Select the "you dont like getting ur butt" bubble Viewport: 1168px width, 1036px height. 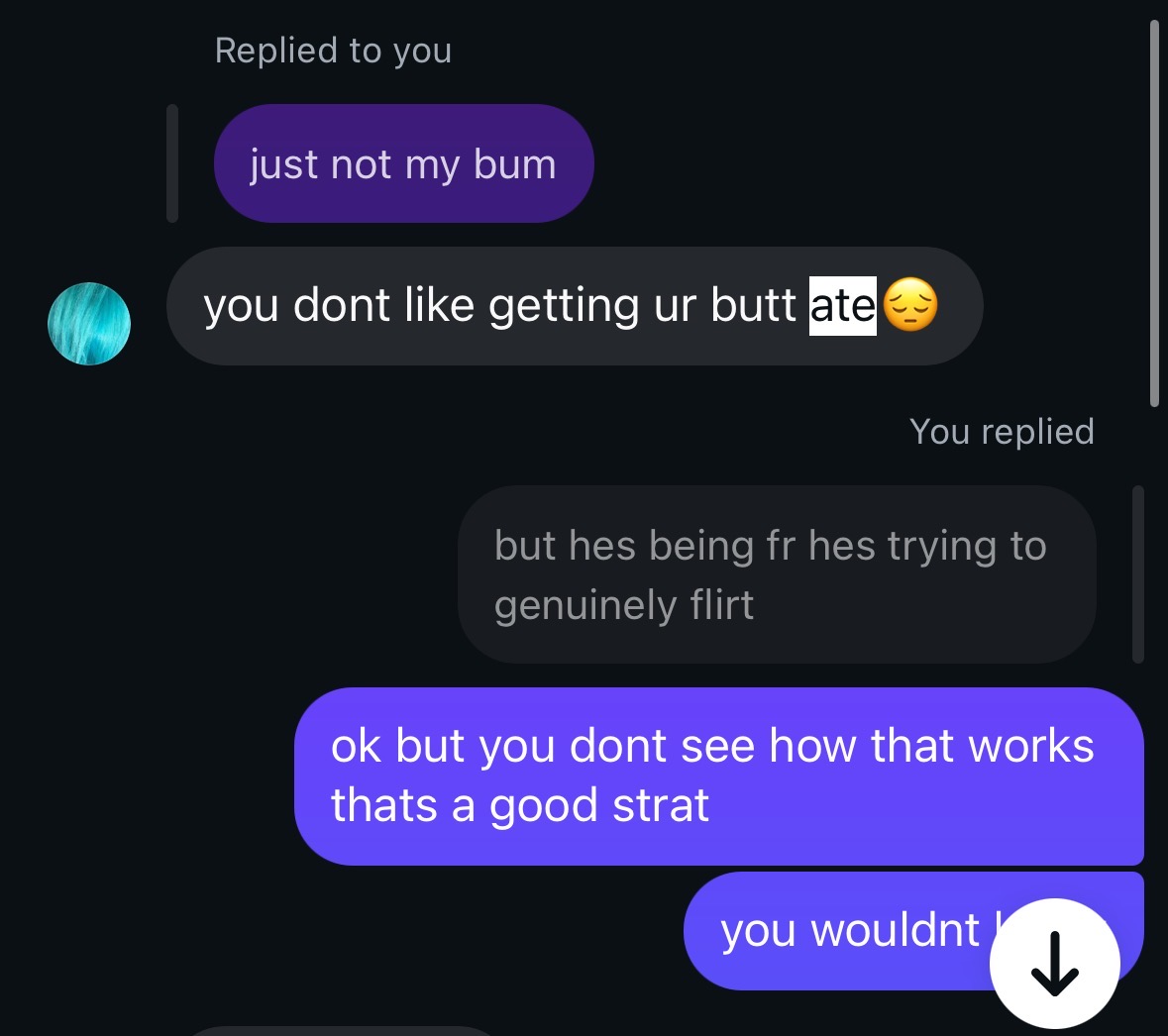[x=575, y=305]
